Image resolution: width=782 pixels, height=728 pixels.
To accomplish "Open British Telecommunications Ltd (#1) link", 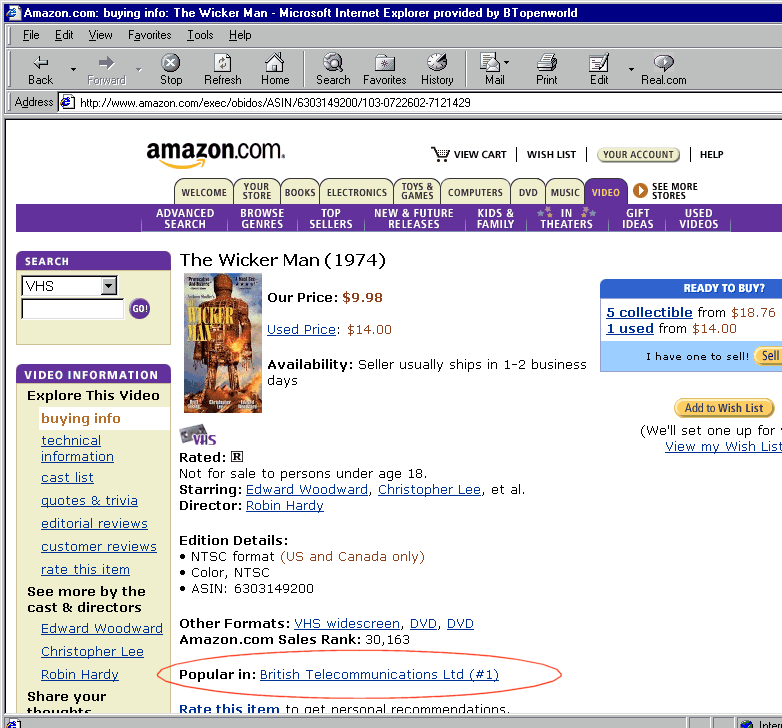I will click(379, 674).
